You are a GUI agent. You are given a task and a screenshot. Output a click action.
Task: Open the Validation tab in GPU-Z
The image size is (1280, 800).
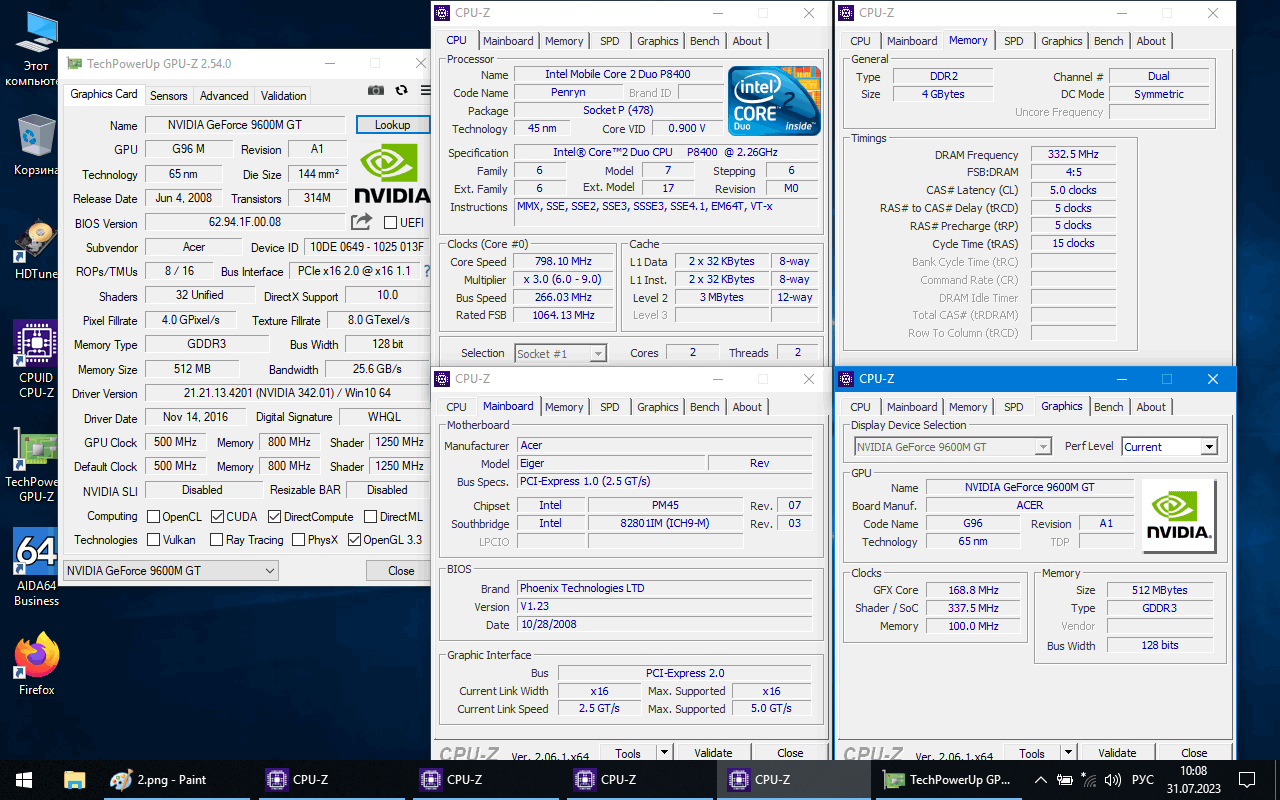tap(284, 96)
